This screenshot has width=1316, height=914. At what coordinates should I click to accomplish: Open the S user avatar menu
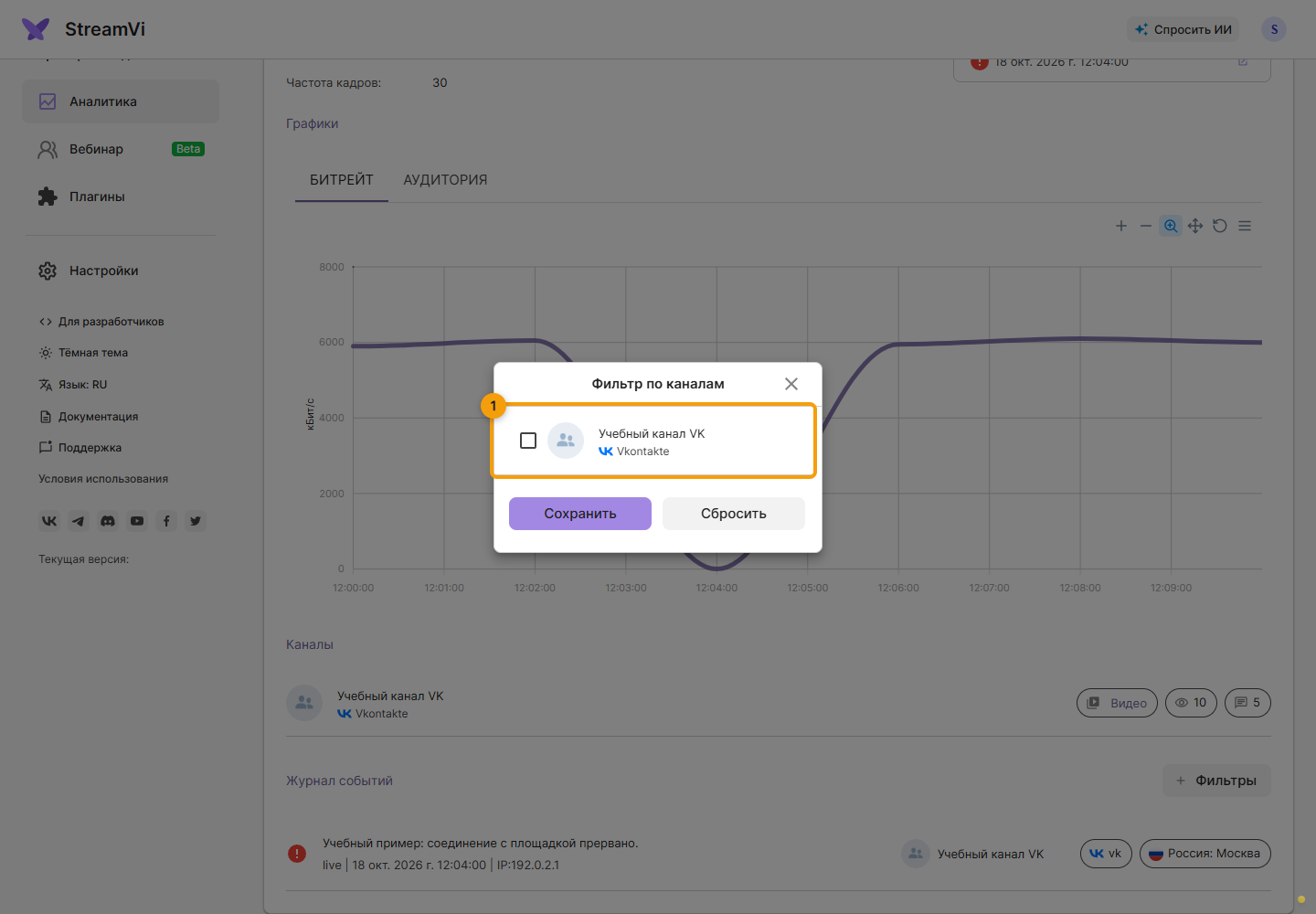[x=1274, y=29]
